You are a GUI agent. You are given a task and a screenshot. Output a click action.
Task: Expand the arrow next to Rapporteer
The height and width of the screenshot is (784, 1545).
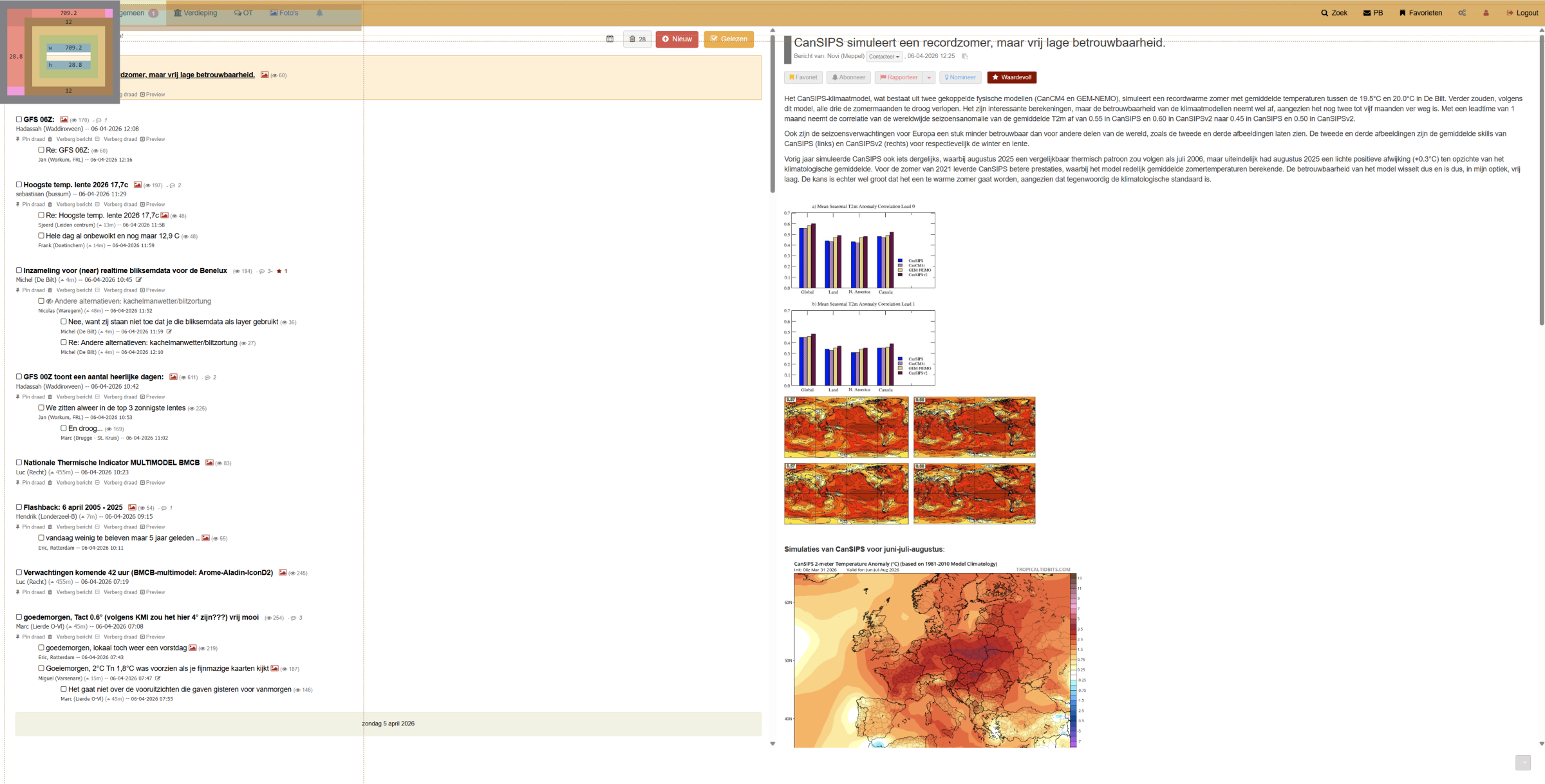click(929, 77)
